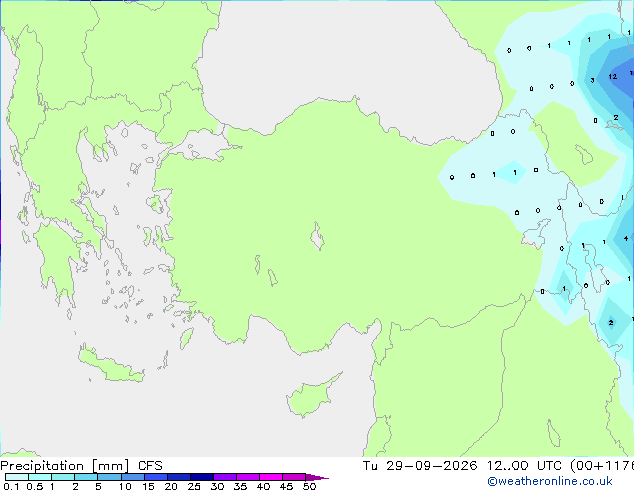Click the '12' precipitation value on the map
634x490 pixels.
pyautogui.click(x=613, y=76)
